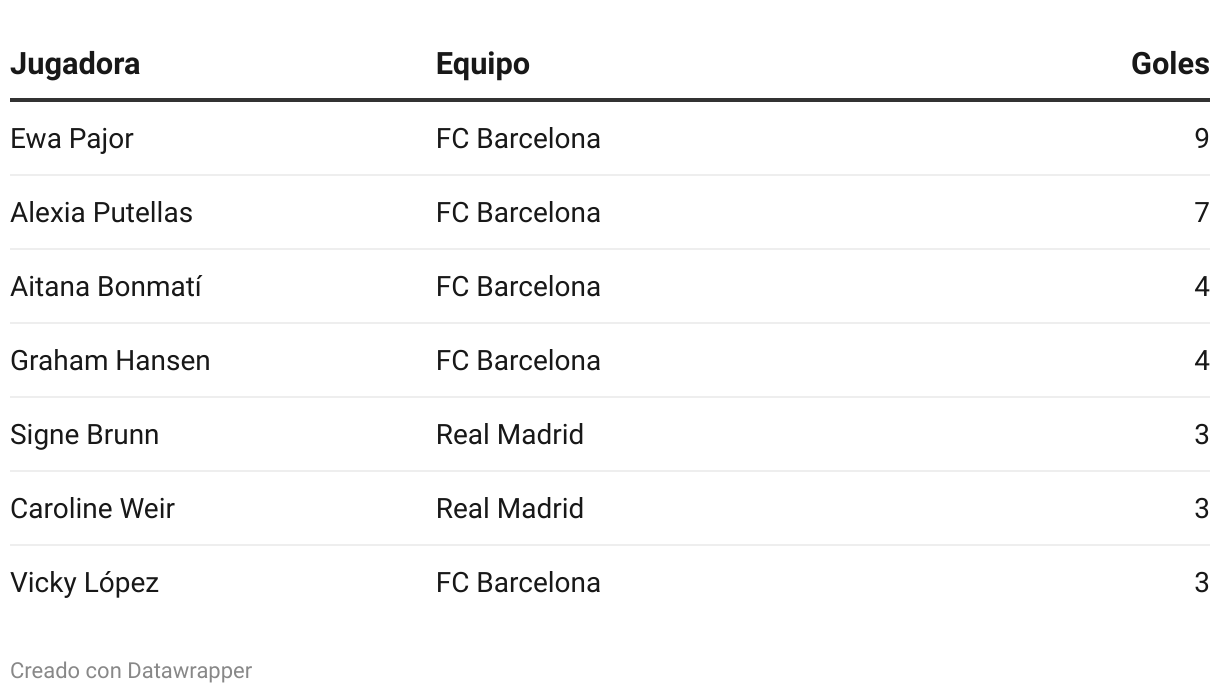Click the Equipo column header
Screen dimensions: 1220x694
click(483, 64)
